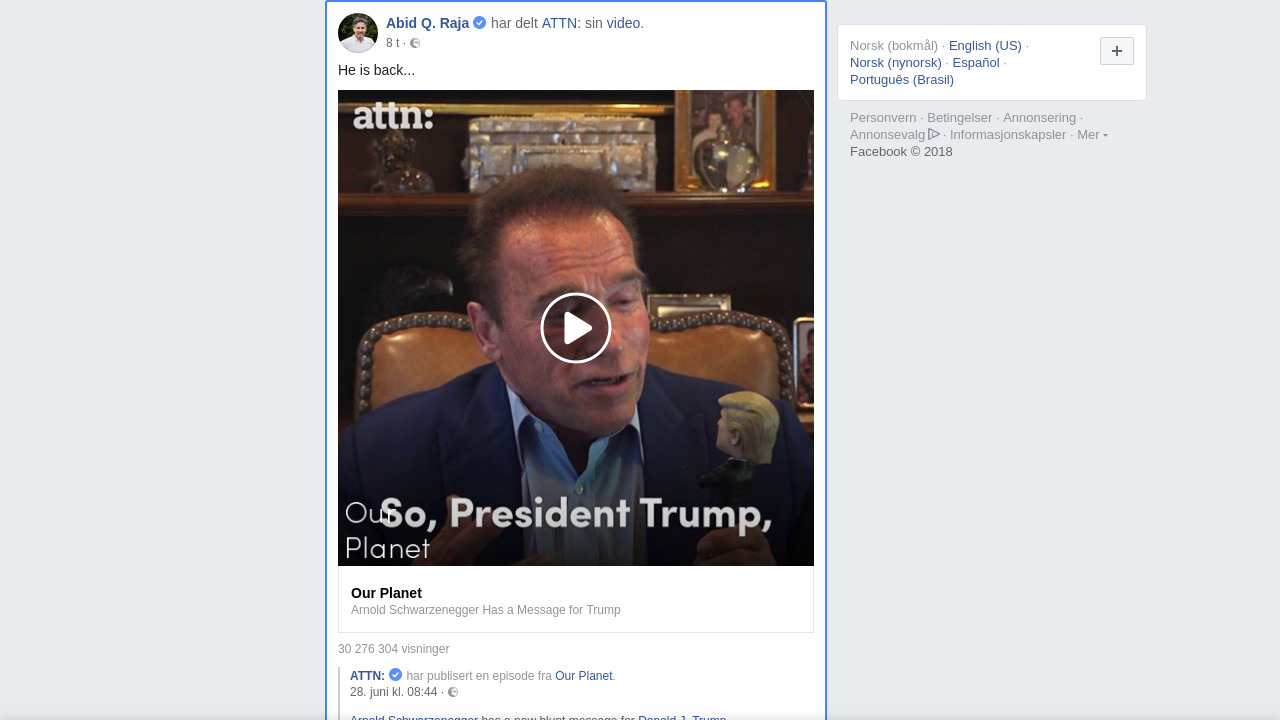
Task: Open the Personvern footer link
Action: pyautogui.click(x=883, y=117)
